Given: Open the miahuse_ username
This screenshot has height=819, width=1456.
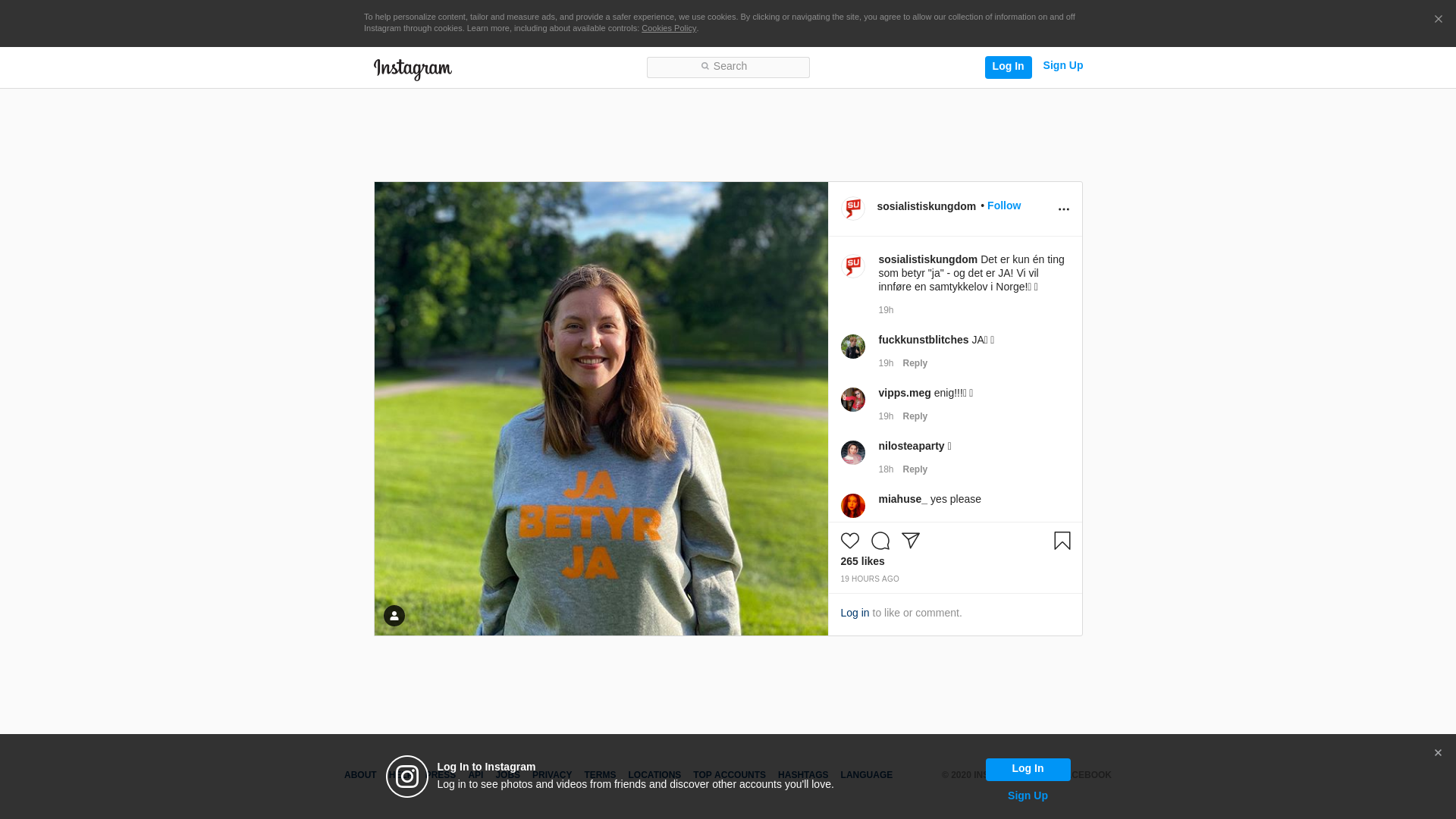Looking at the screenshot, I should point(902,500).
